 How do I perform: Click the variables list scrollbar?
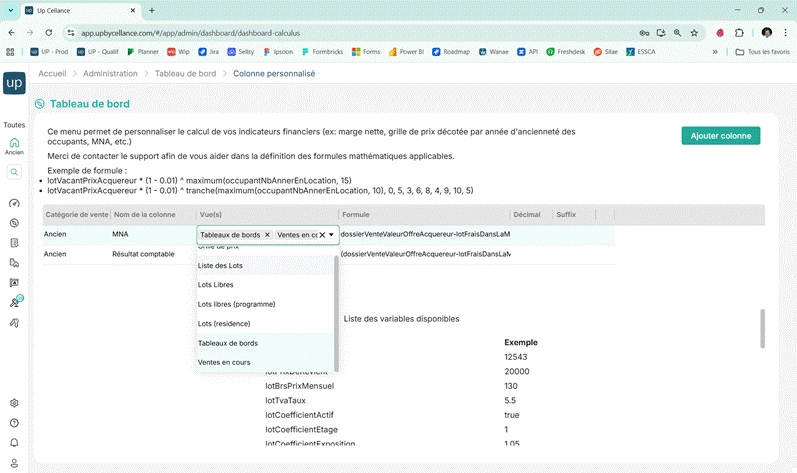(x=762, y=328)
